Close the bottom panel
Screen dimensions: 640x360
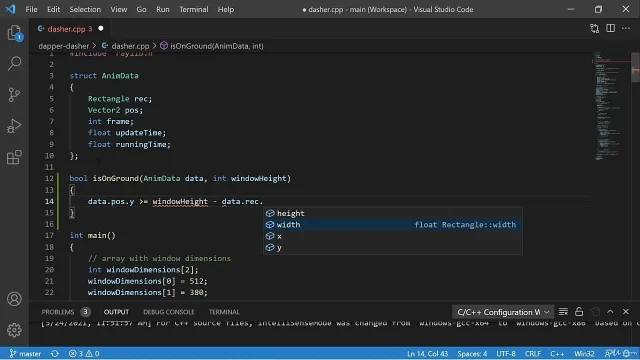coord(626,312)
